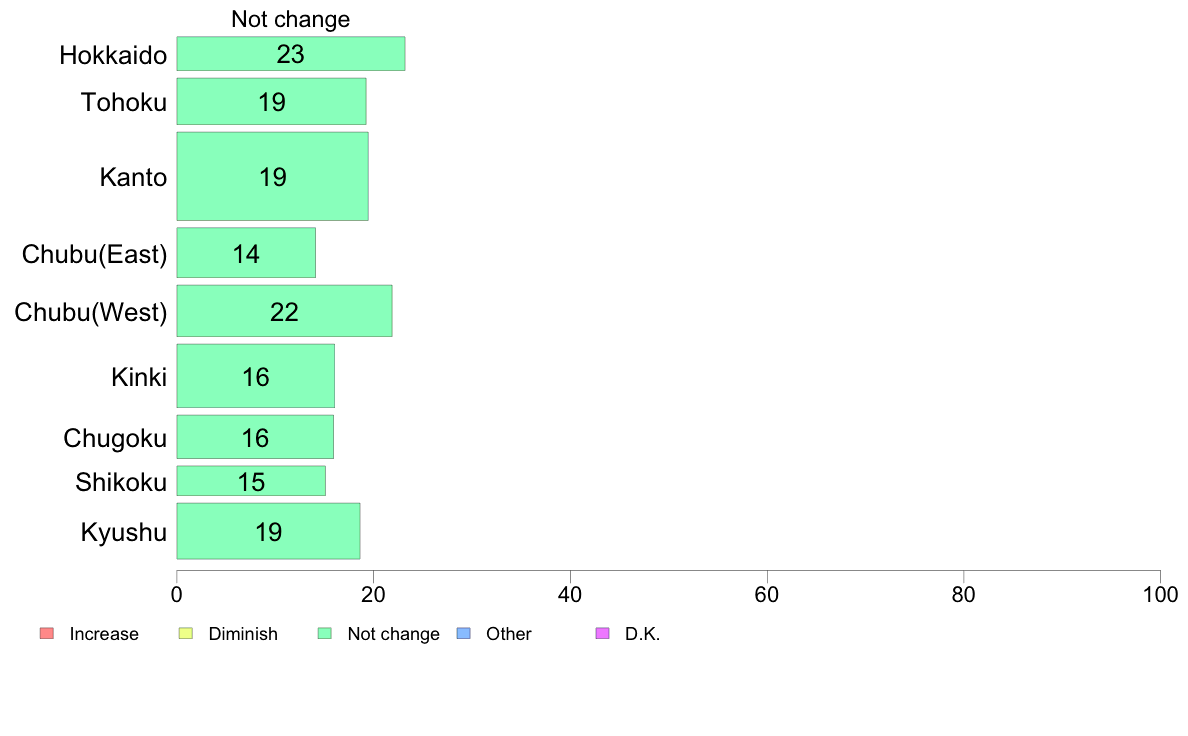Click the Hokkaido row label

pos(114,55)
